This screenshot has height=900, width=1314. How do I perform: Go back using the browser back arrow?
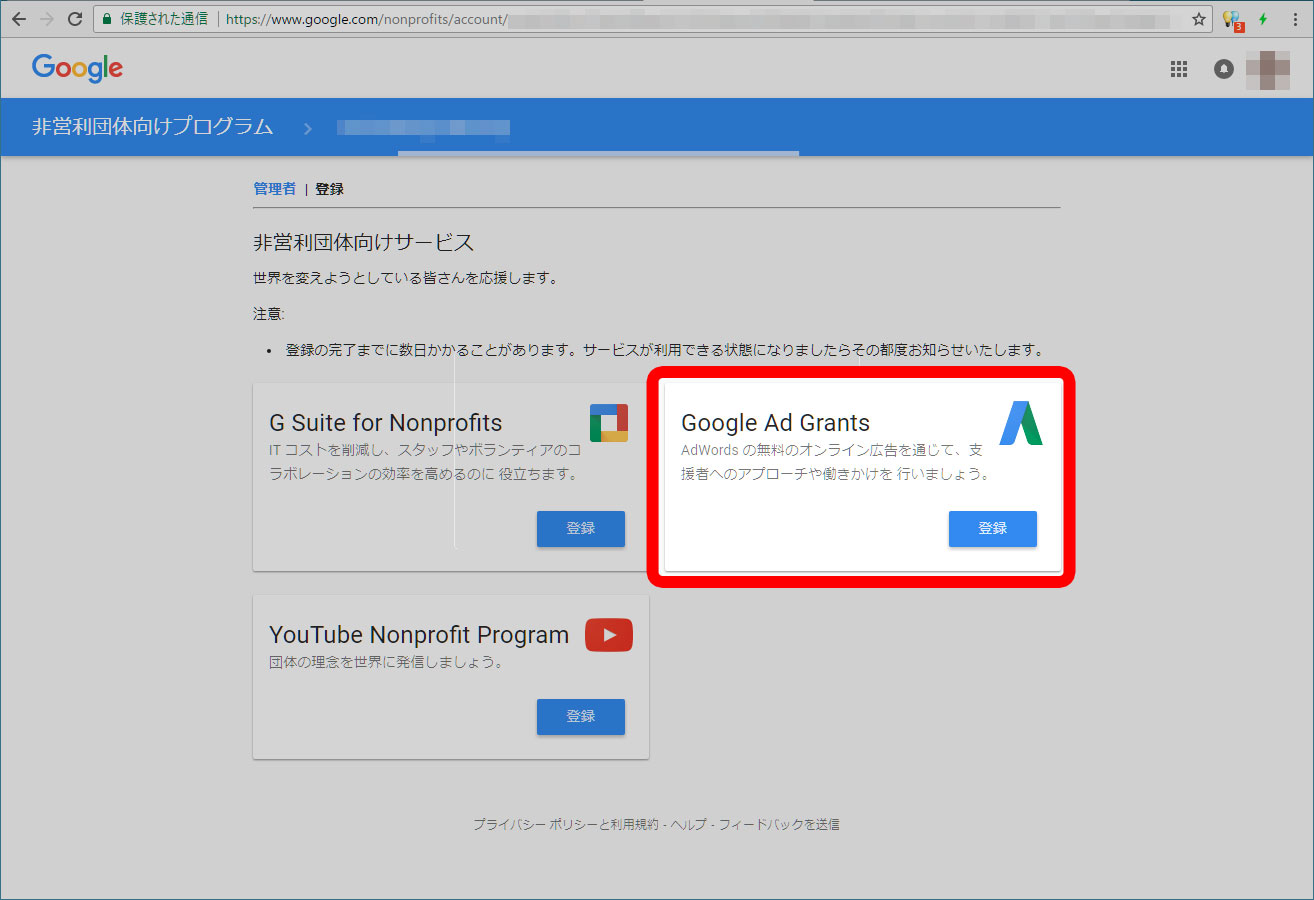tap(19, 19)
